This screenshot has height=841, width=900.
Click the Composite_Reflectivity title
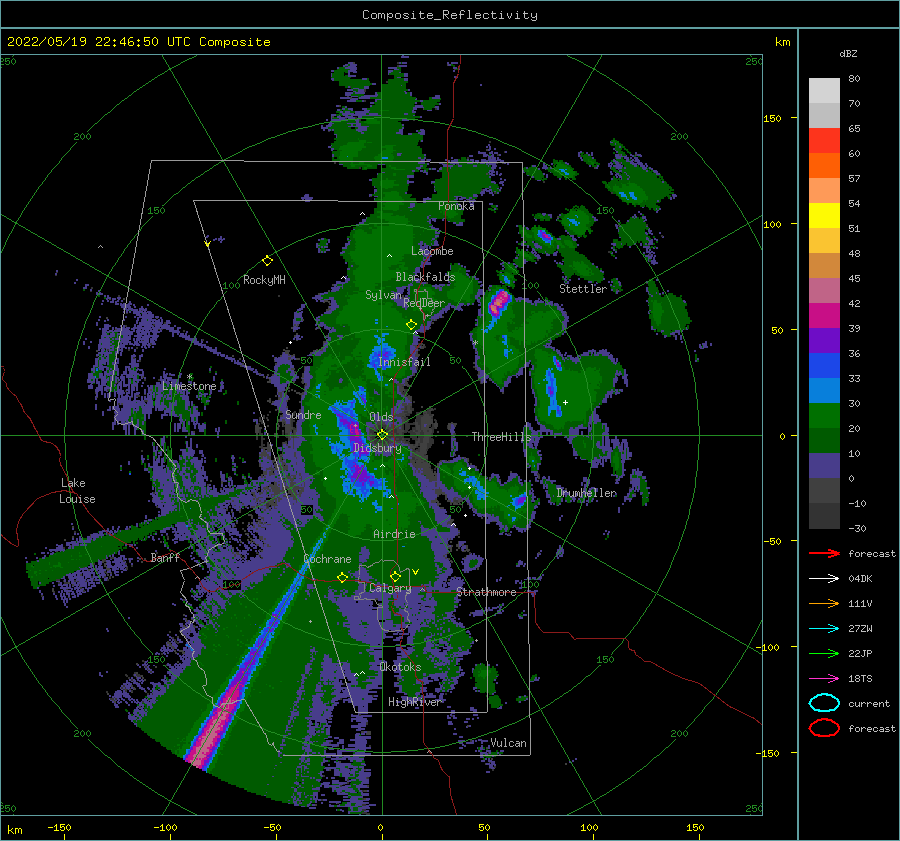pos(450,15)
